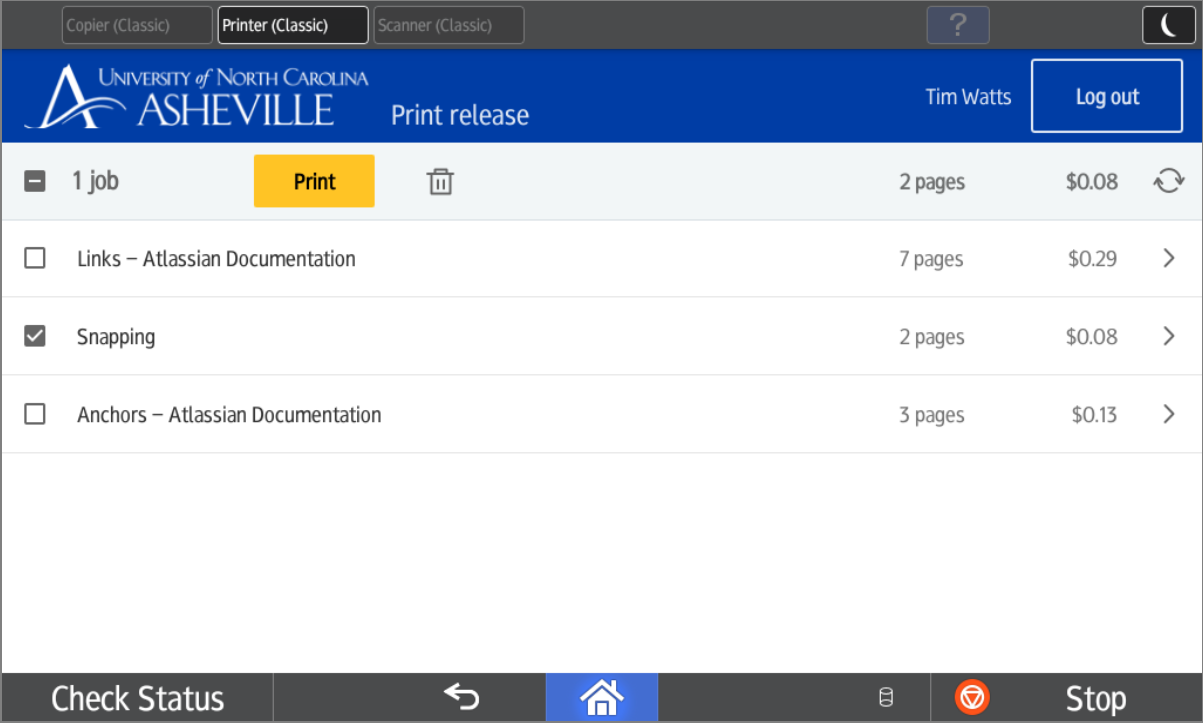Image resolution: width=1203 pixels, height=723 pixels.
Task: Toggle the select-all jobs checkbox
Action: 35,182
